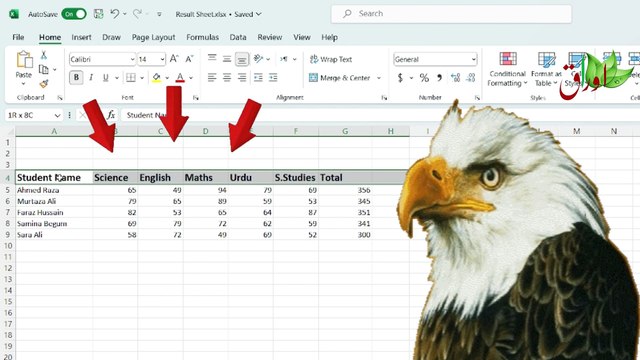Switch to the Review tab

(x=269, y=37)
